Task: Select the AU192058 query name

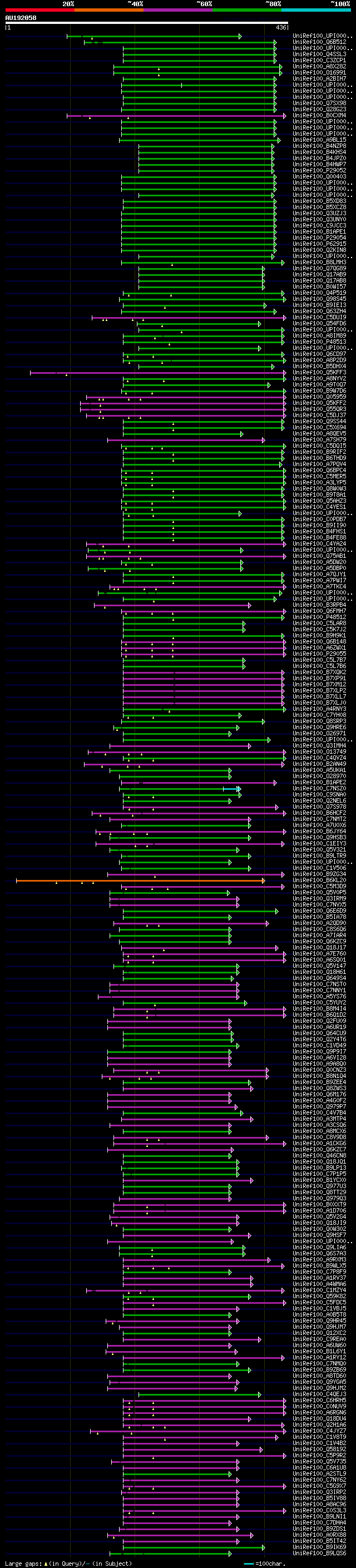Action: 21,18
